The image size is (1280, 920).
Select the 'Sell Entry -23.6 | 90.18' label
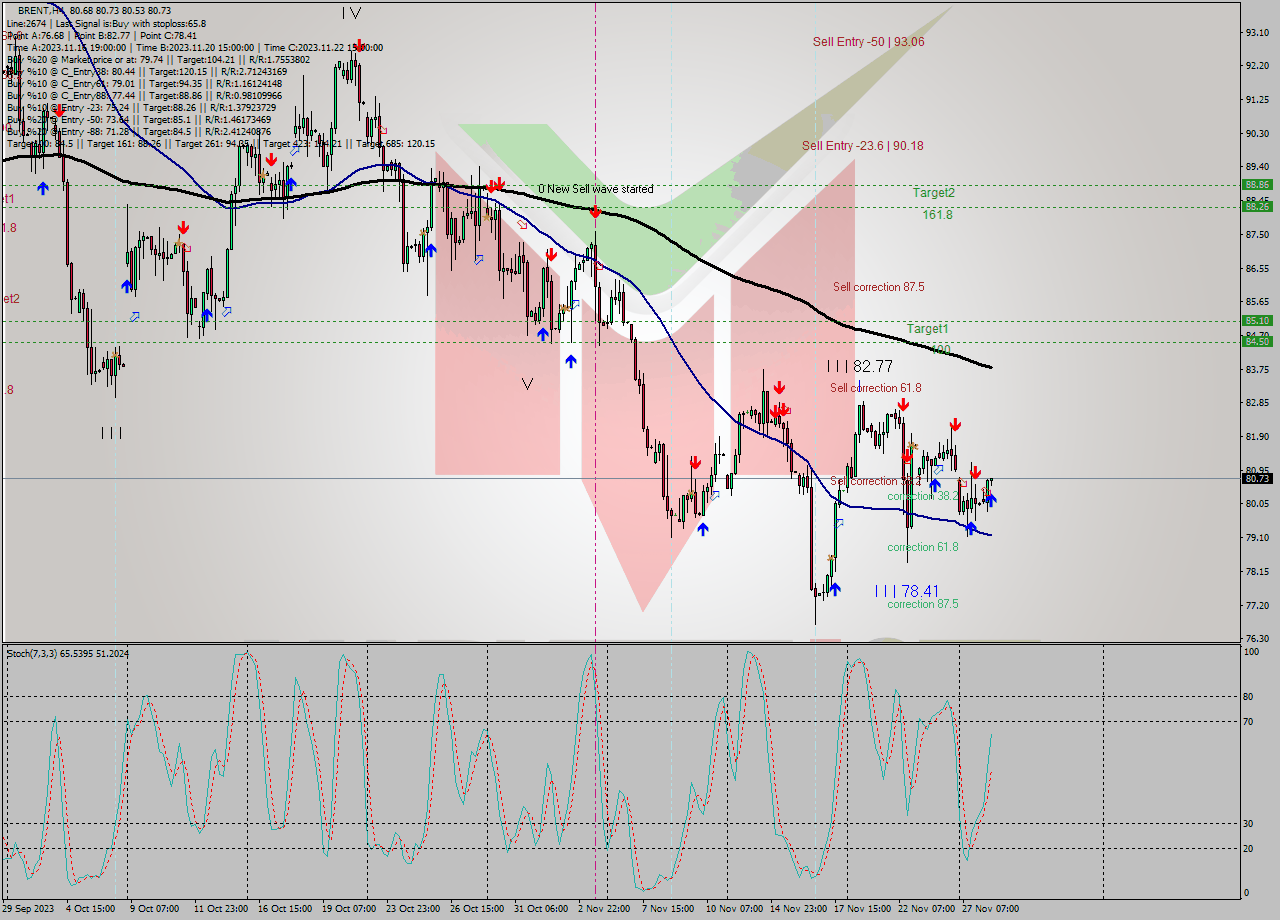tap(862, 146)
